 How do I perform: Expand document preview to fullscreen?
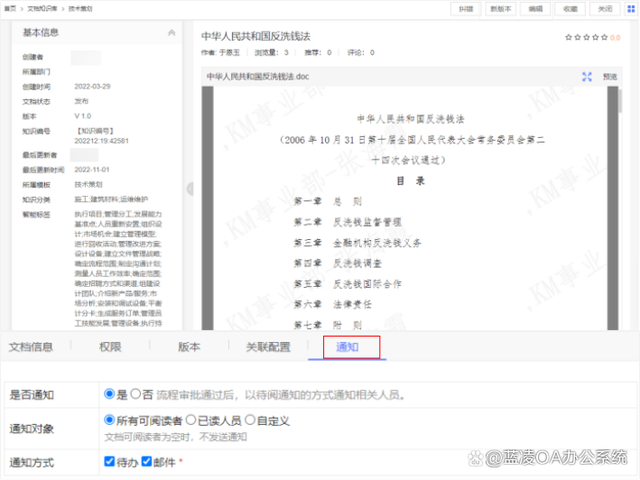click(587, 76)
